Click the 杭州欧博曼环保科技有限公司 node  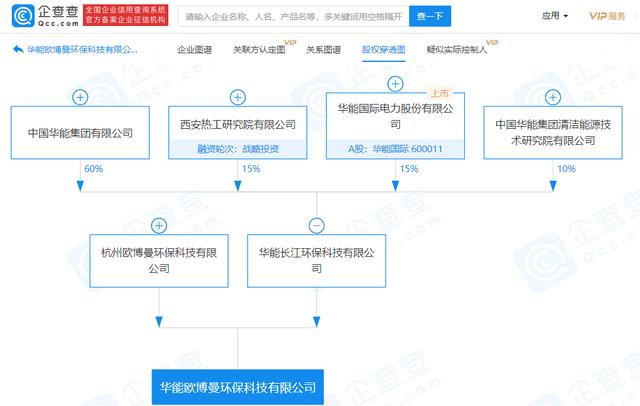(159, 261)
